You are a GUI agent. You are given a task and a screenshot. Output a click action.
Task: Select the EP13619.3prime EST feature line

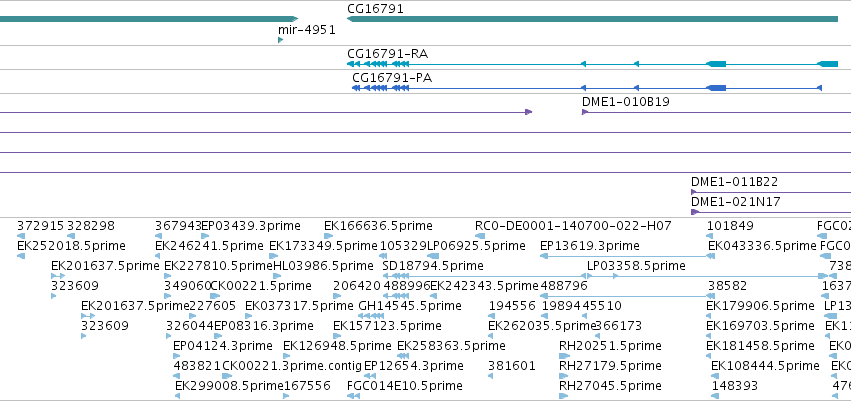pos(627,256)
